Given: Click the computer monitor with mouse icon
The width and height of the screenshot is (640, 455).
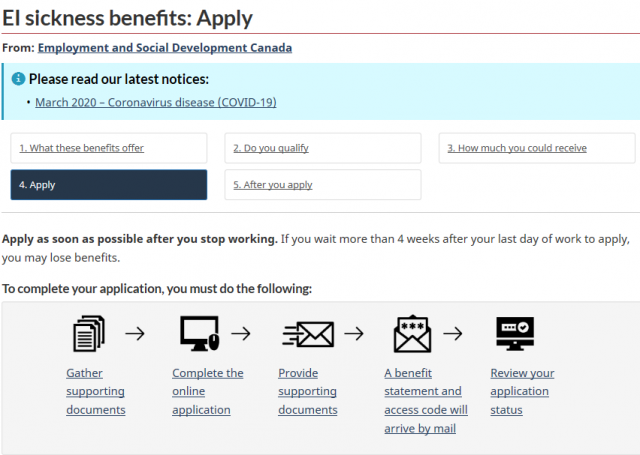Looking at the screenshot, I should pyautogui.click(x=200, y=333).
